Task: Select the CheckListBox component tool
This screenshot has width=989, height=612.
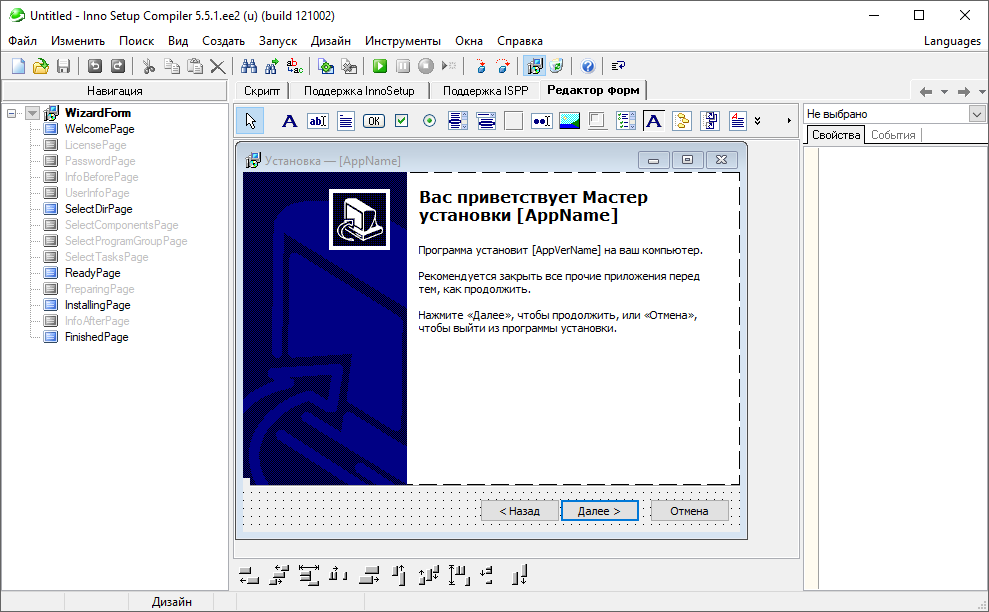Action: click(x=626, y=121)
